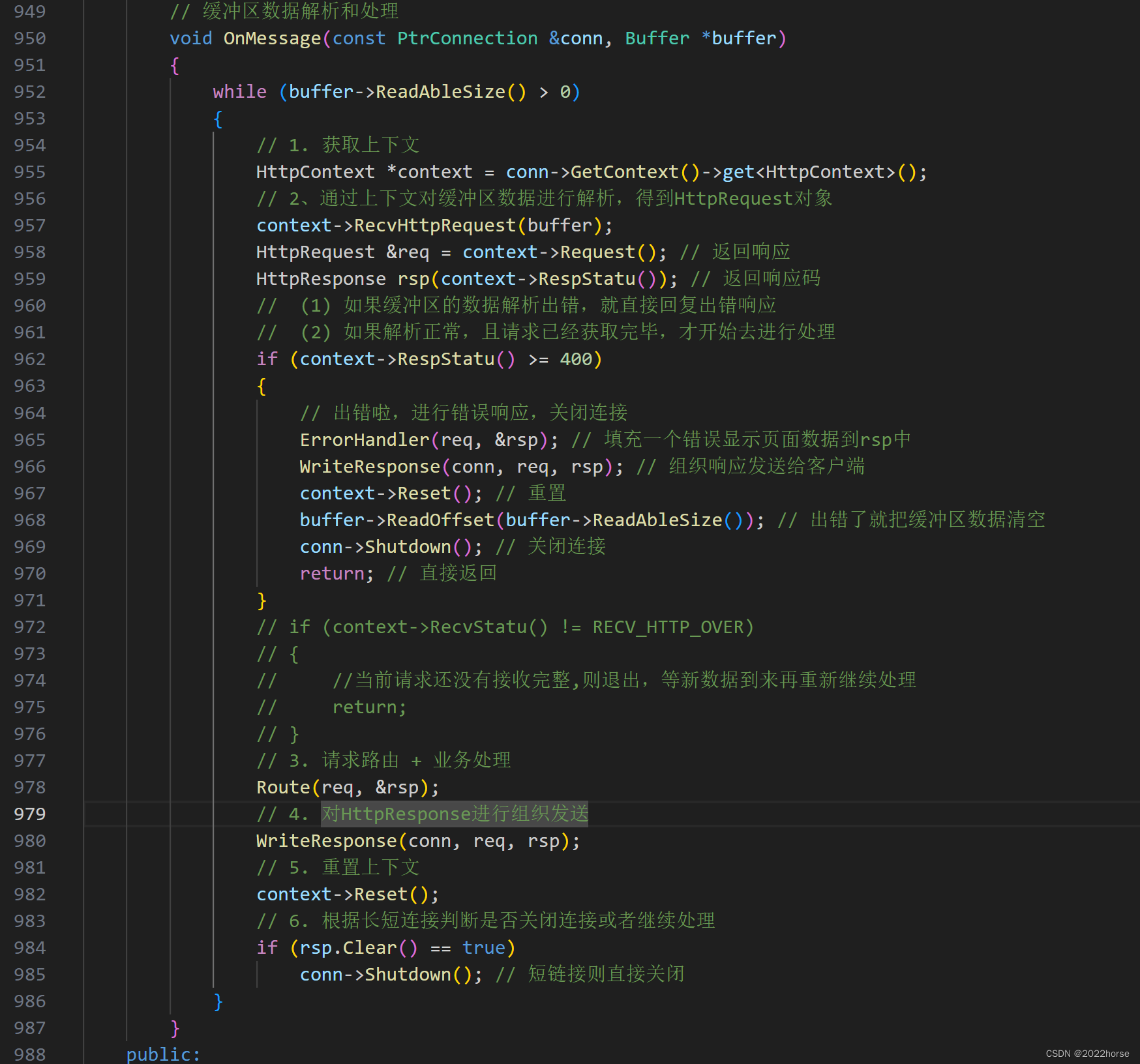The image size is (1140, 1064).
Task: Click the public: keyword on line 988
Action: [x=163, y=1055]
